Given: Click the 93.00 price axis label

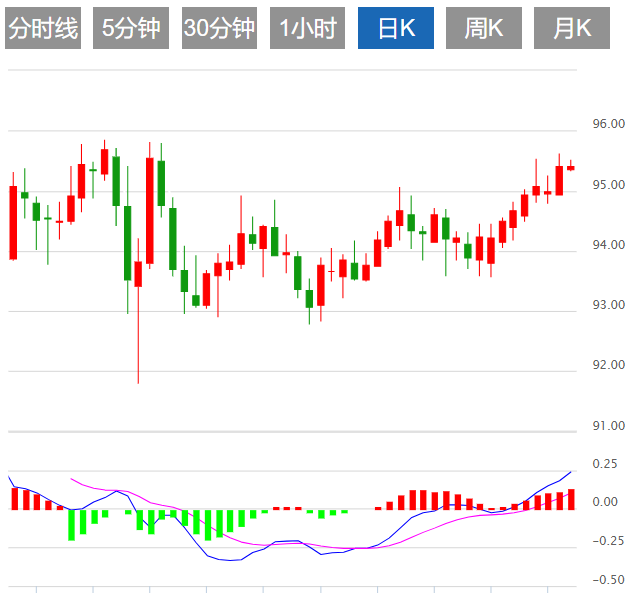Looking at the screenshot, I should pyautogui.click(x=609, y=305).
